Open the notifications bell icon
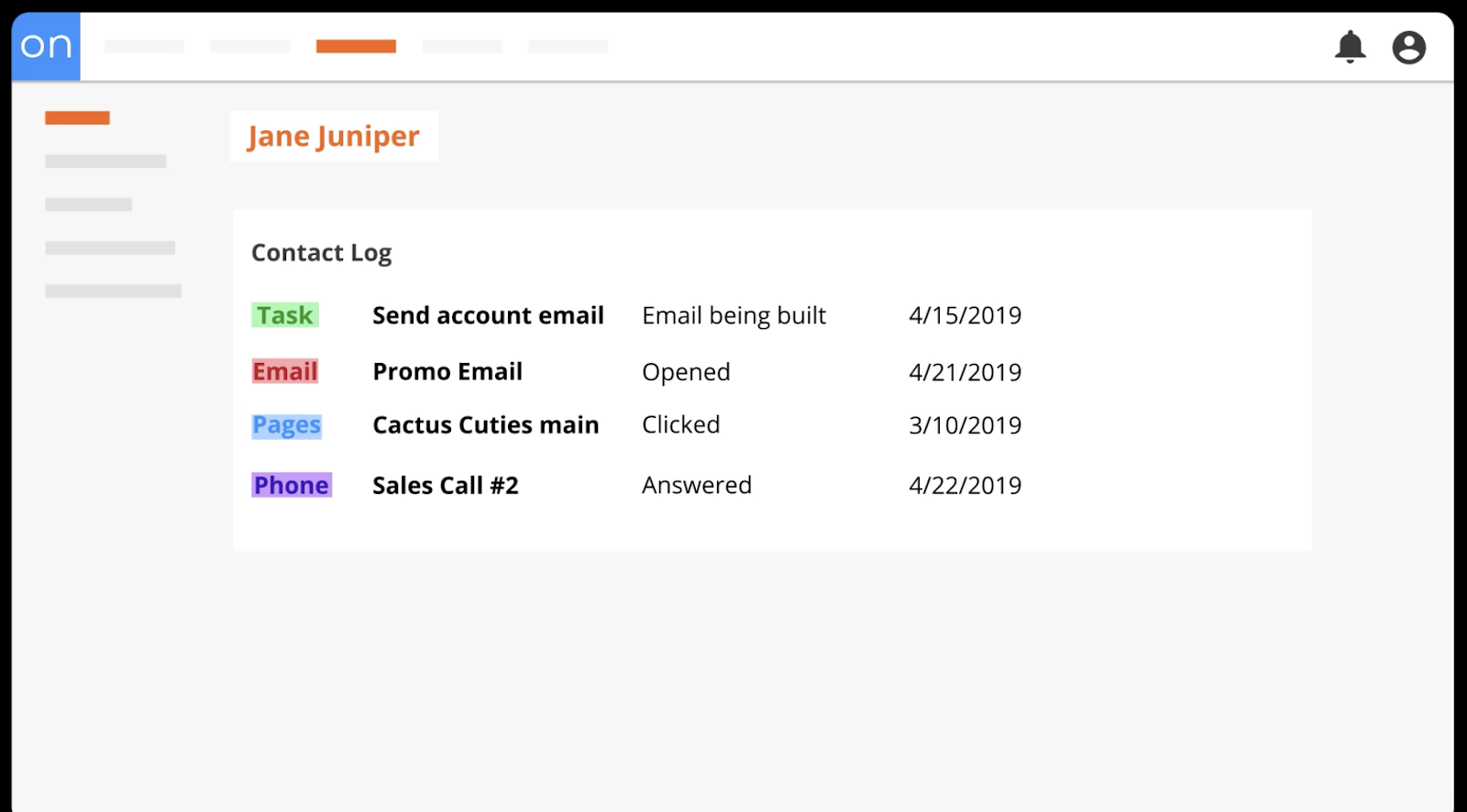 [x=1350, y=47]
